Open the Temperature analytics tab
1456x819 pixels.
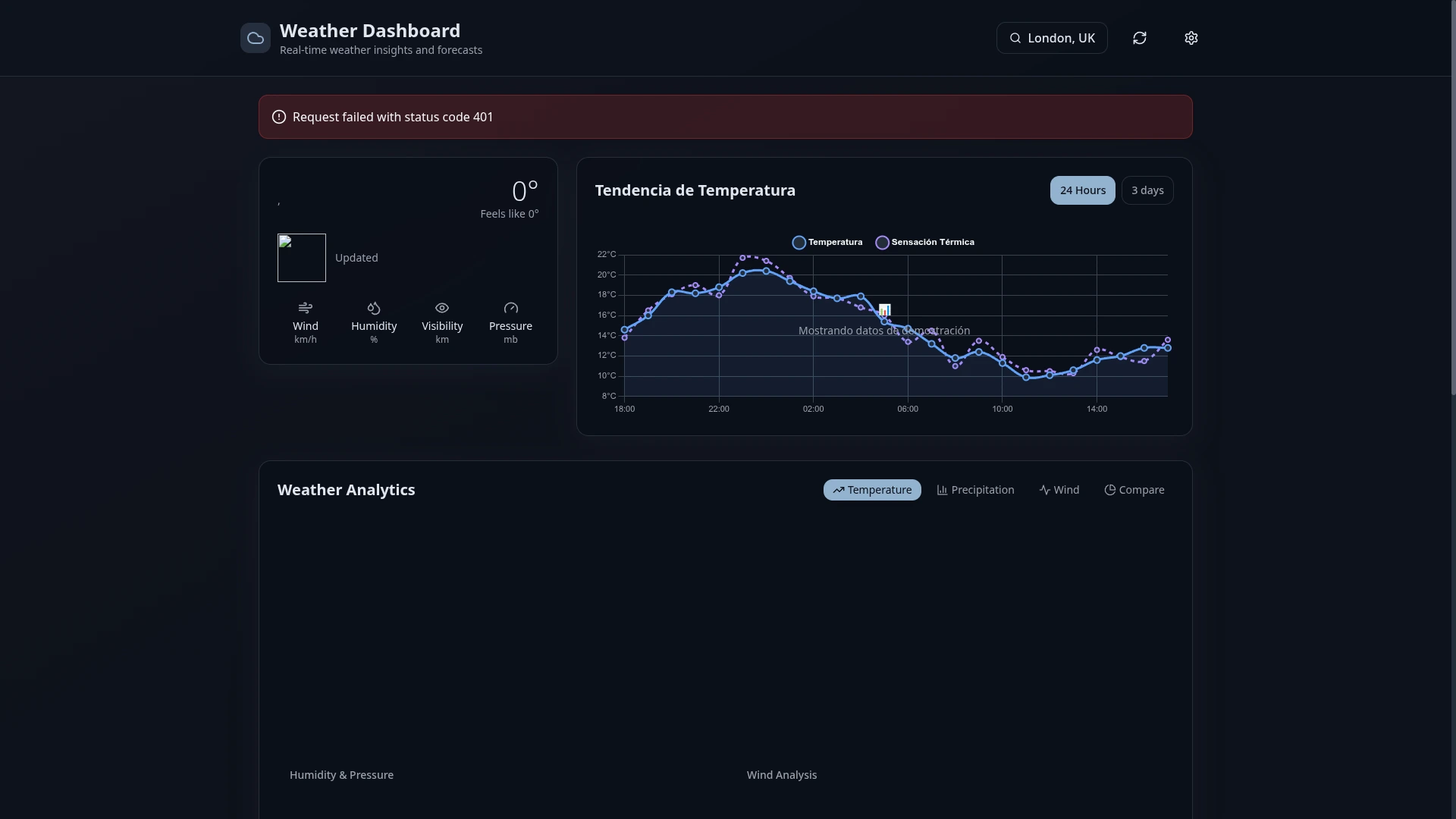click(872, 490)
